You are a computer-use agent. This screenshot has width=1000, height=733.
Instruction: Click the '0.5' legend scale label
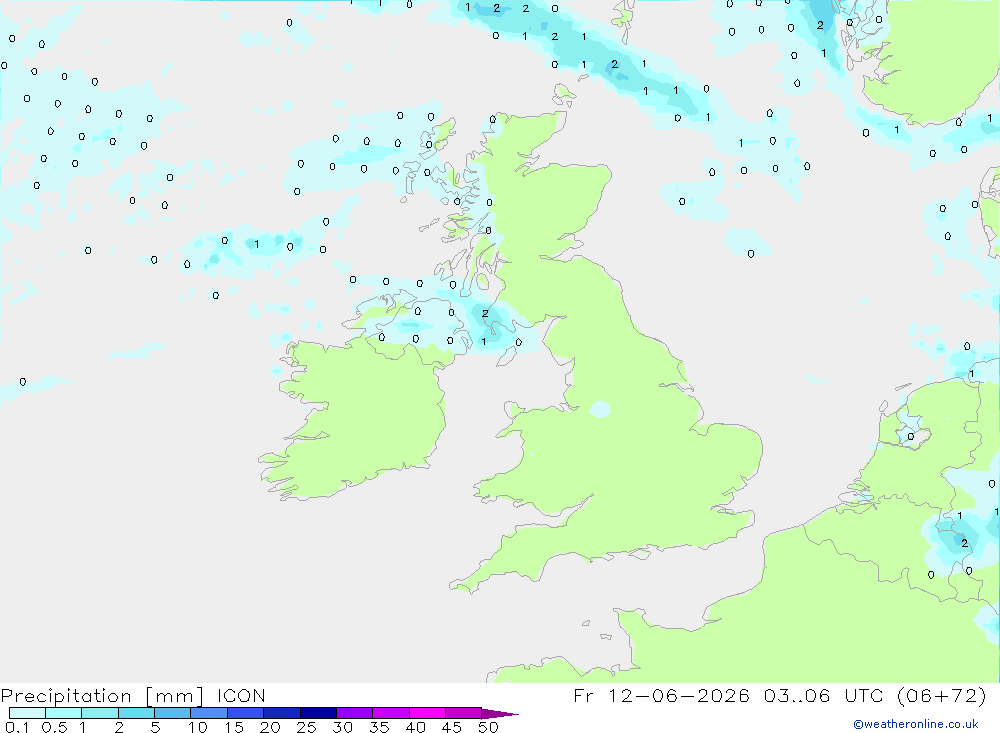[54, 727]
